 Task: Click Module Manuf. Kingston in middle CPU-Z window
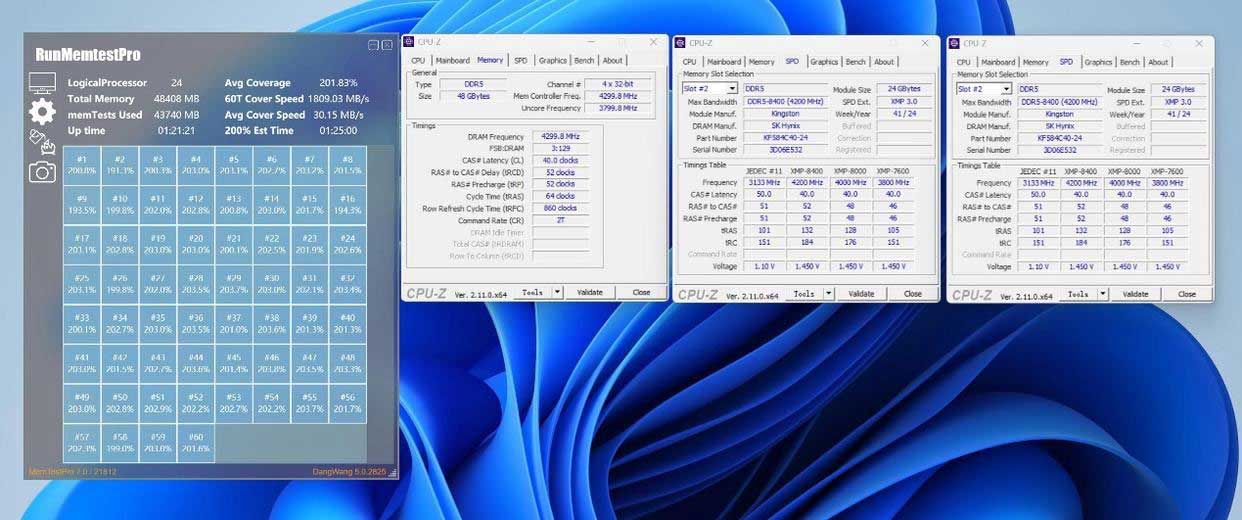coord(785,114)
